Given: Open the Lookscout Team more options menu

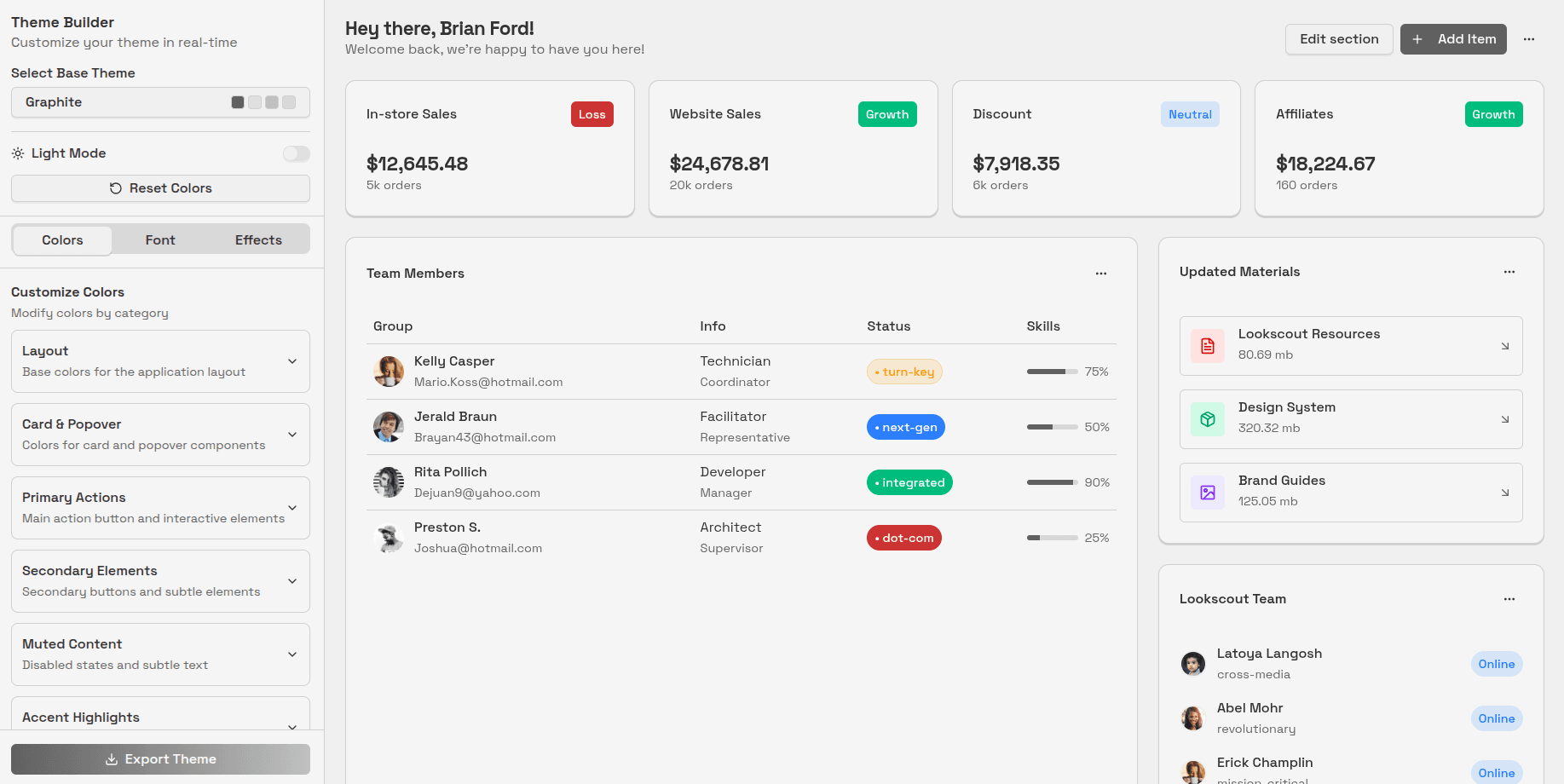Looking at the screenshot, I should pyautogui.click(x=1509, y=599).
